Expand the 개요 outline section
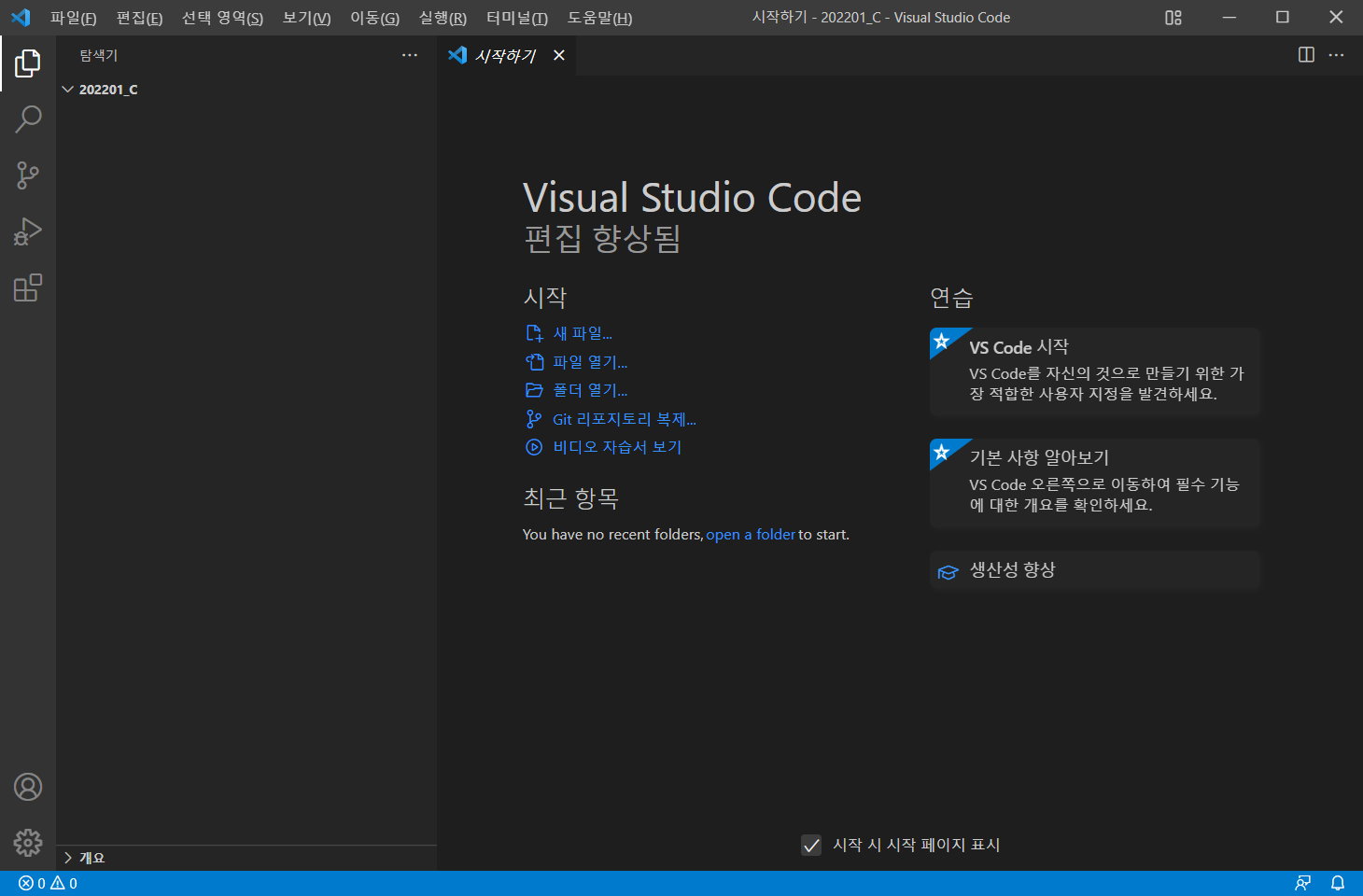The height and width of the screenshot is (896, 1363). (x=246, y=858)
